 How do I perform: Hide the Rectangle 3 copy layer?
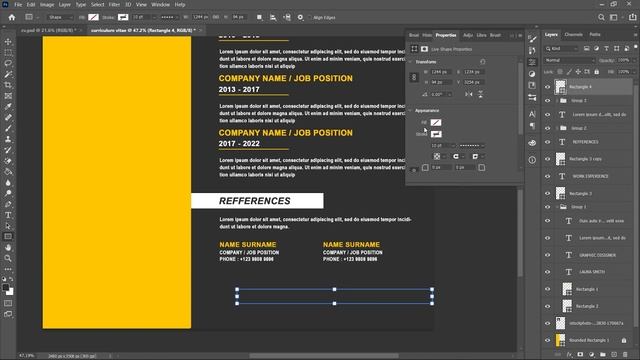548,159
